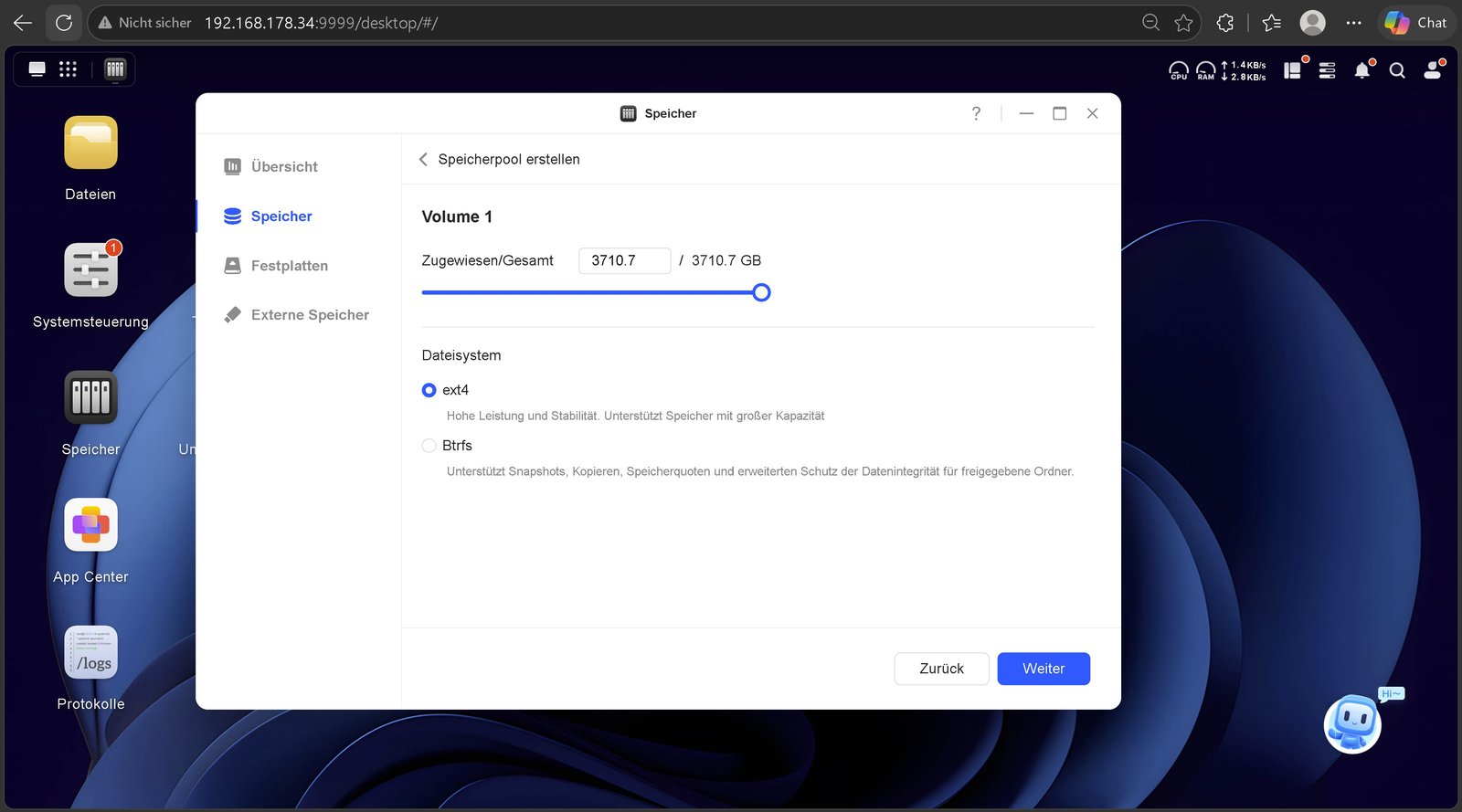Image resolution: width=1462 pixels, height=812 pixels.
Task: Show desktop using the taskbar monitor icon
Action: (x=37, y=69)
